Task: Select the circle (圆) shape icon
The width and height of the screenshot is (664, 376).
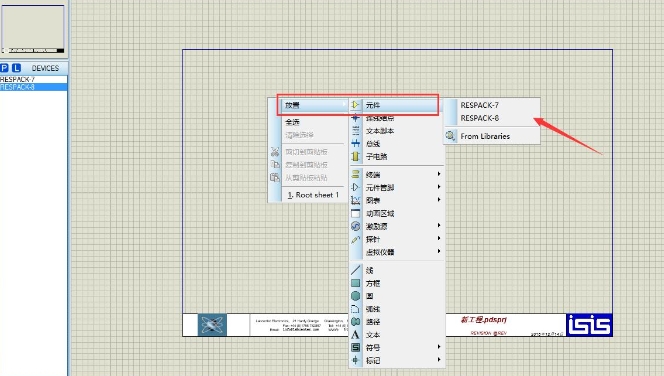Action: (x=355, y=296)
